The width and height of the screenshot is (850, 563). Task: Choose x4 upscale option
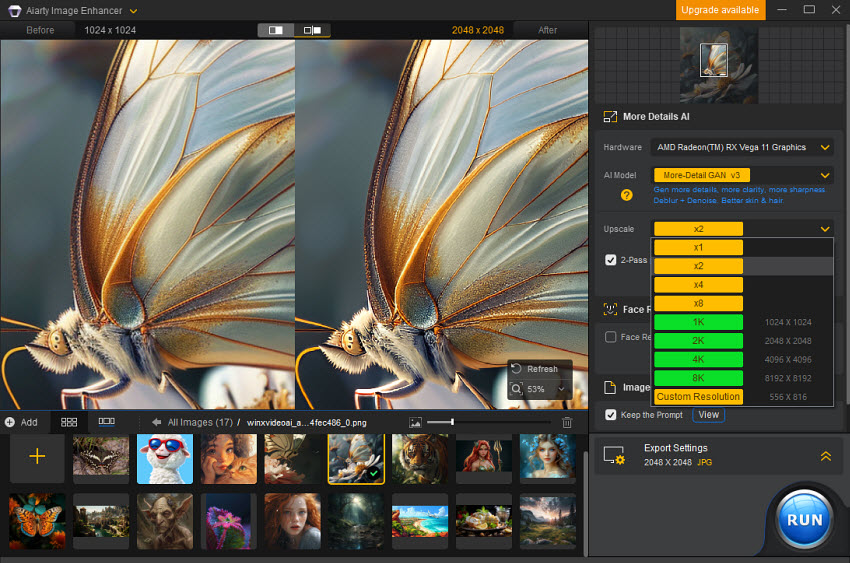pos(698,285)
